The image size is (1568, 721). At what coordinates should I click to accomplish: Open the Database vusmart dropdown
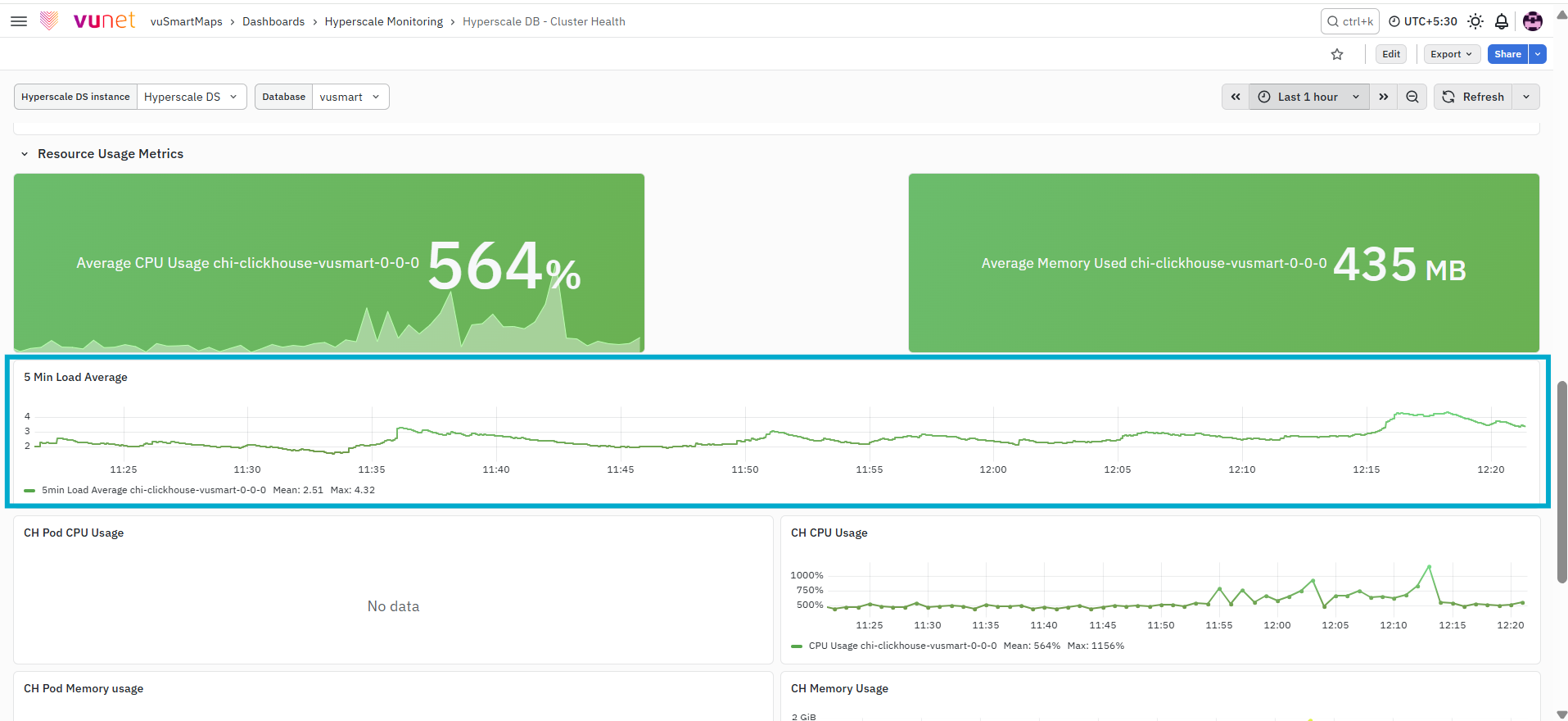[350, 97]
